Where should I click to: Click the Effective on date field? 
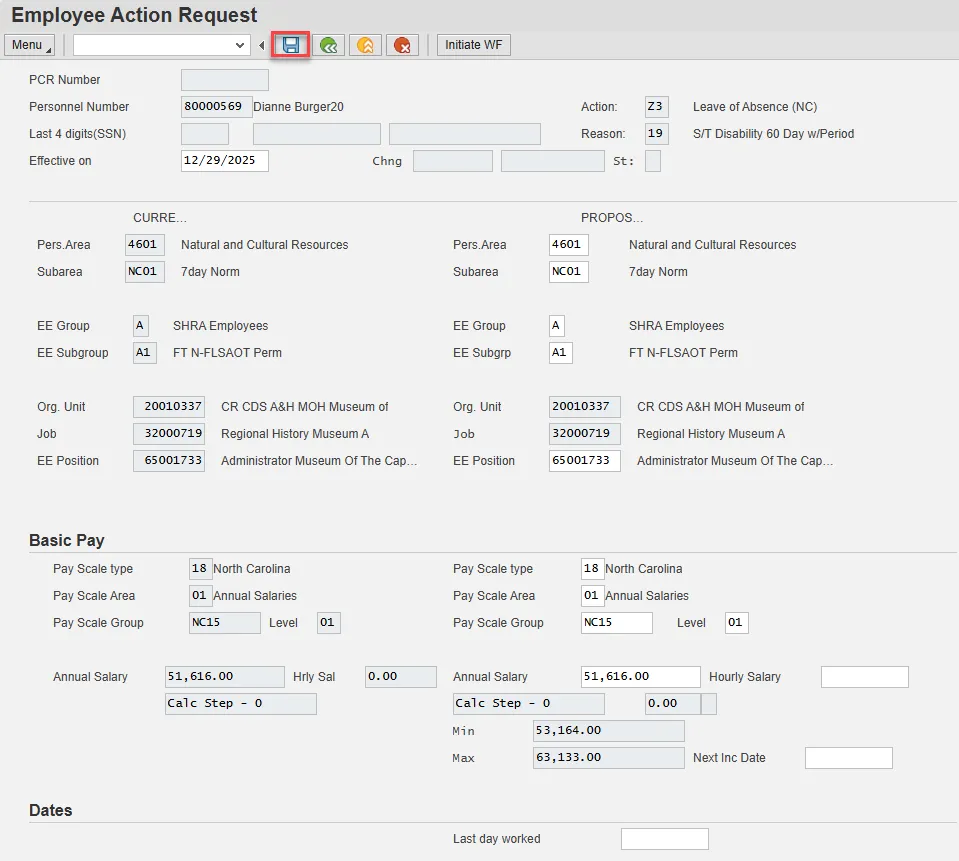click(224, 161)
